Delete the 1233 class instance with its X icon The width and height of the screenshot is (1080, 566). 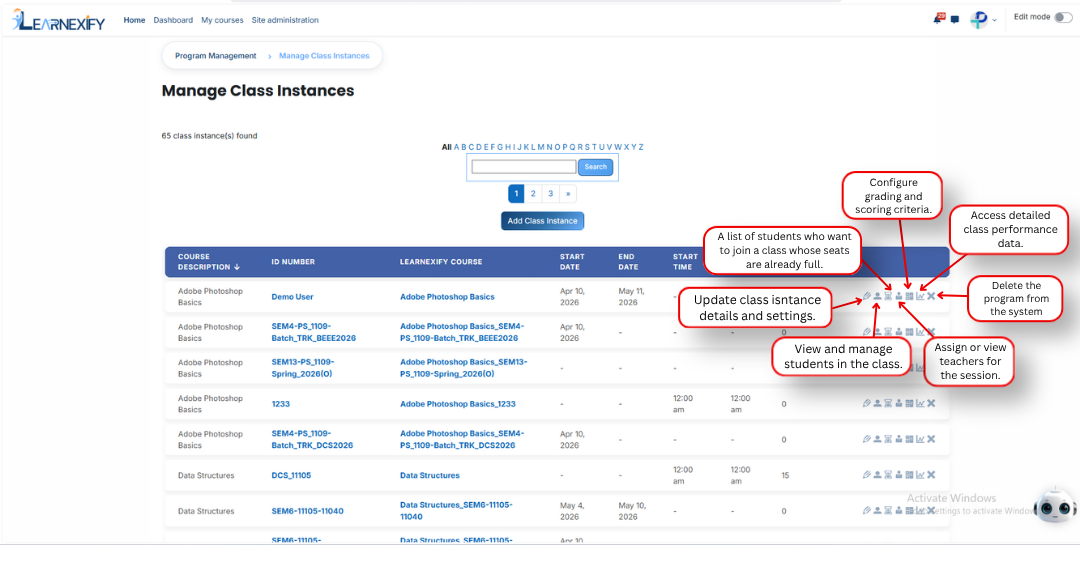pos(931,403)
